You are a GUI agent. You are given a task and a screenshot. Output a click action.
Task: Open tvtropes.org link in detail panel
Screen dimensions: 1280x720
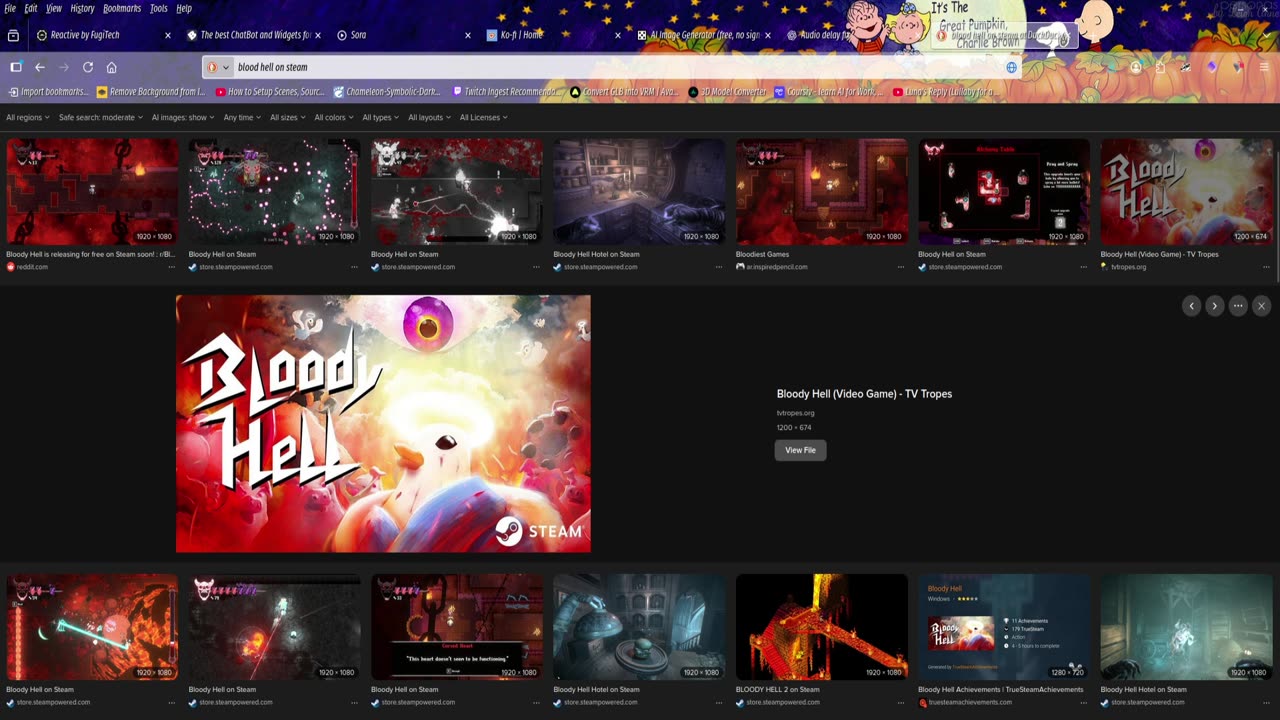[x=796, y=413]
